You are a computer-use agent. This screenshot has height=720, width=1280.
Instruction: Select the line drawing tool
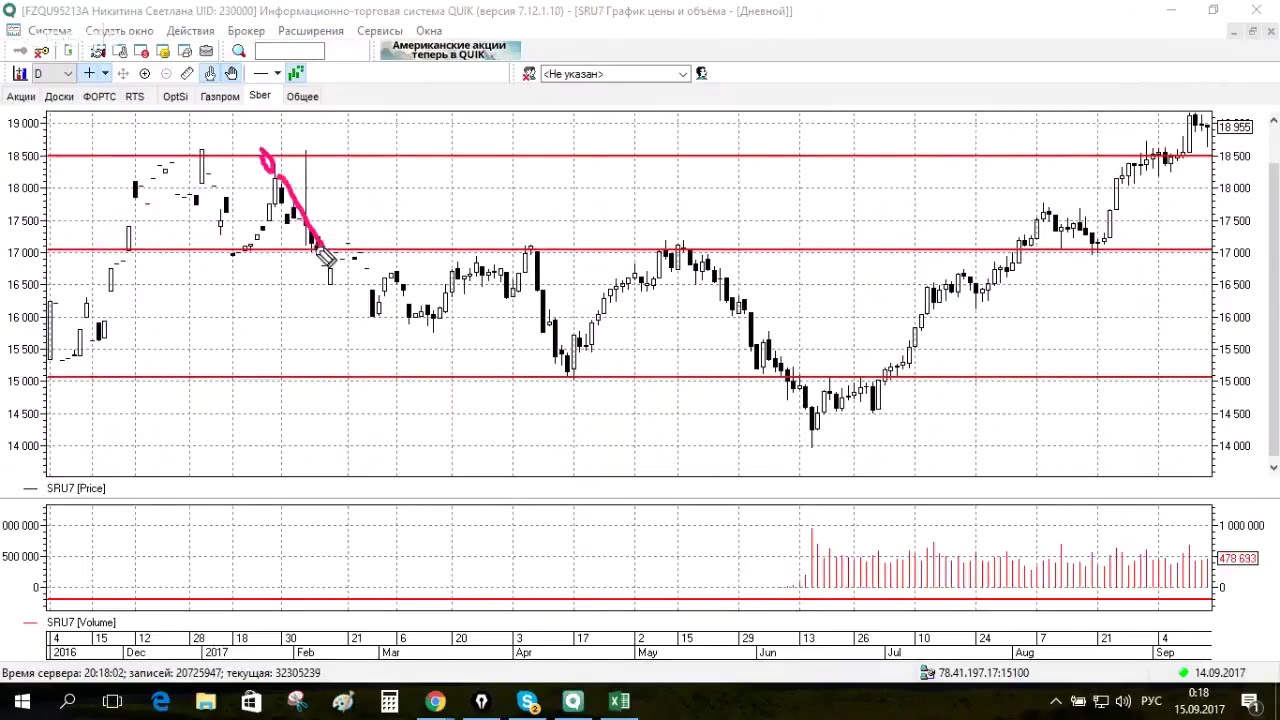click(261, 73)
